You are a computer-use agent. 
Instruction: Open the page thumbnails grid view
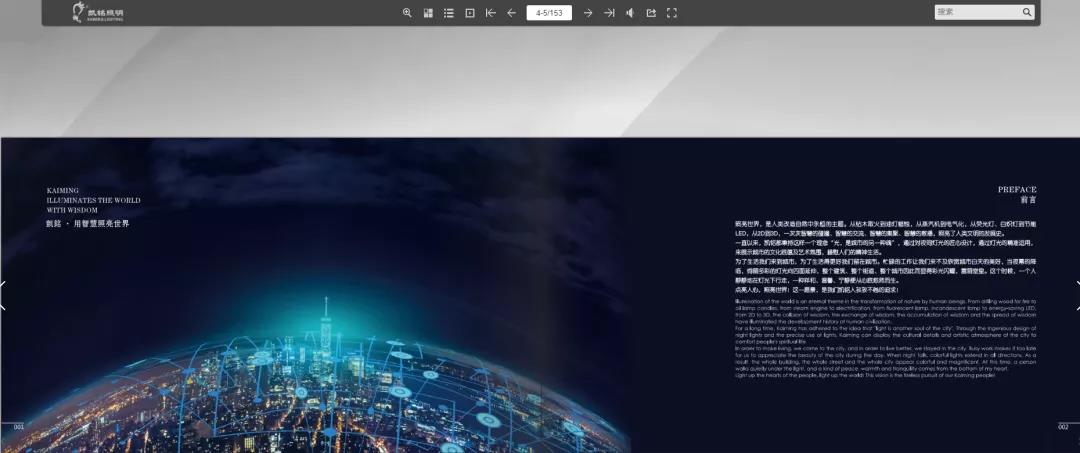428,13
